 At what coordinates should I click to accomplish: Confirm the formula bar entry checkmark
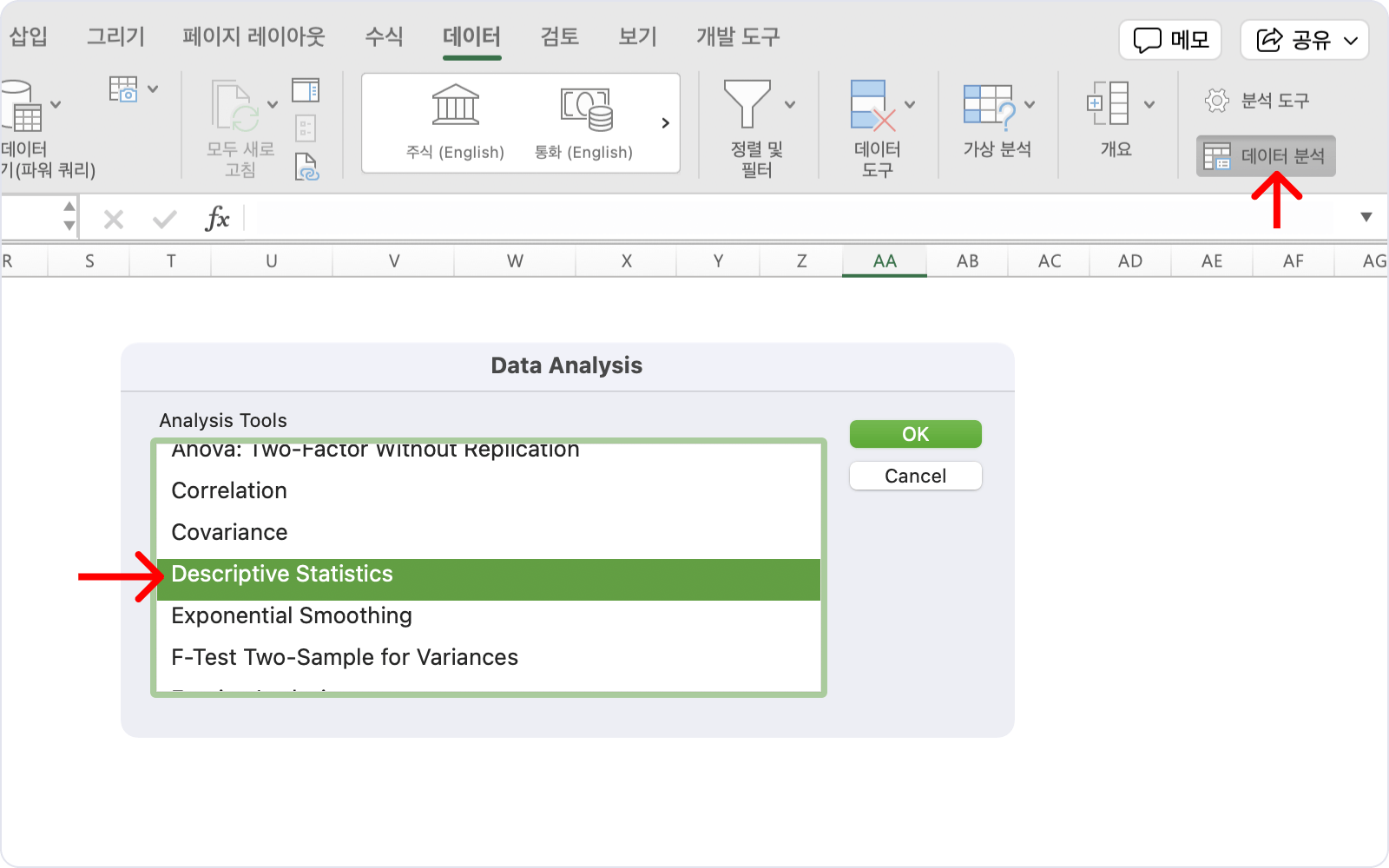click(x=164, y=220)
